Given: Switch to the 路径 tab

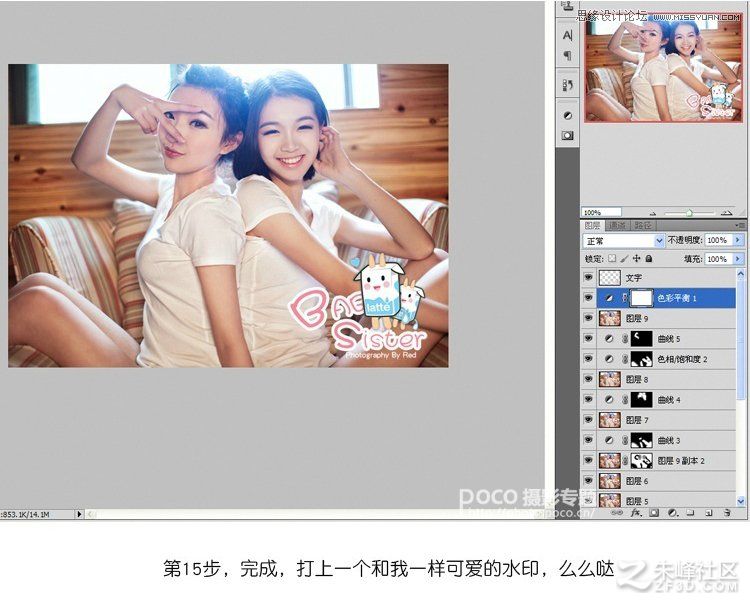Looking at the screenshot, I should pyautogui.click(x=643, y=225).
